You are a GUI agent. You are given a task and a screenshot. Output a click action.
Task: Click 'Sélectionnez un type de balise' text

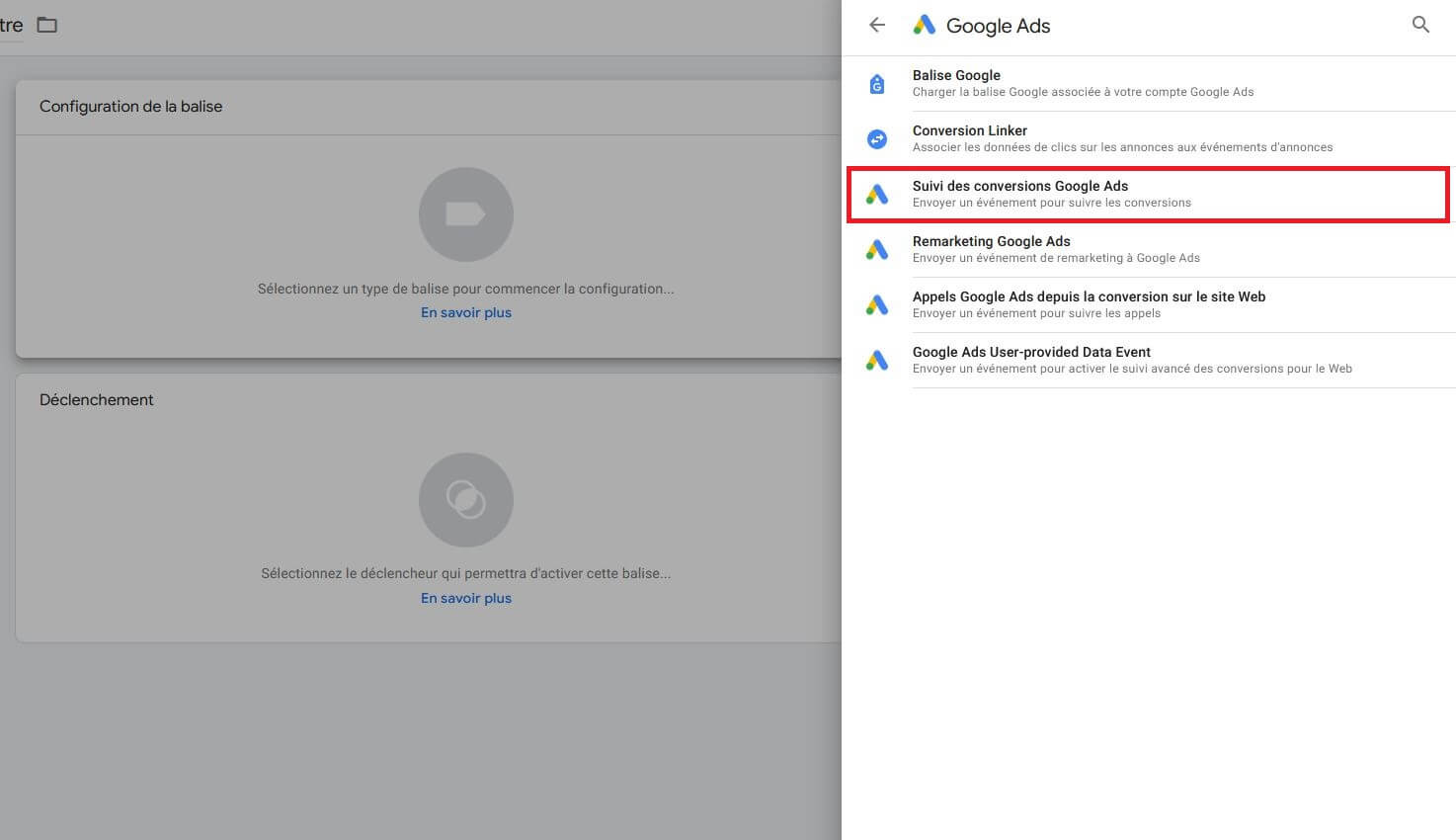[x=466, y=289]
